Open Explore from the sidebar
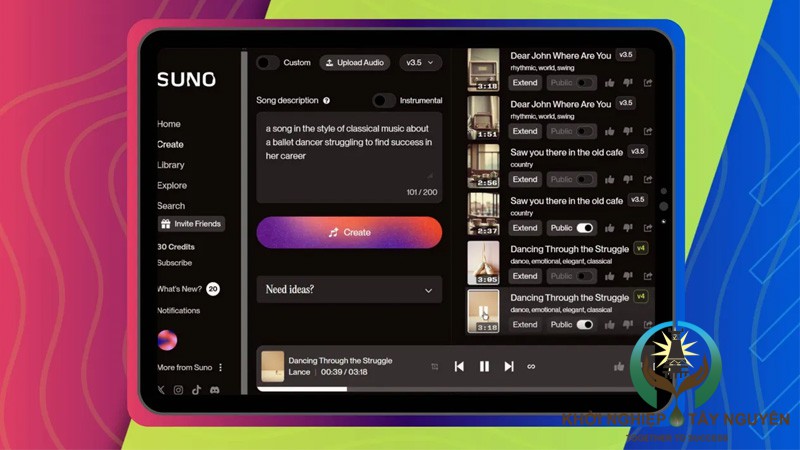This screenshot has width=800, height=450. point(171,185)
